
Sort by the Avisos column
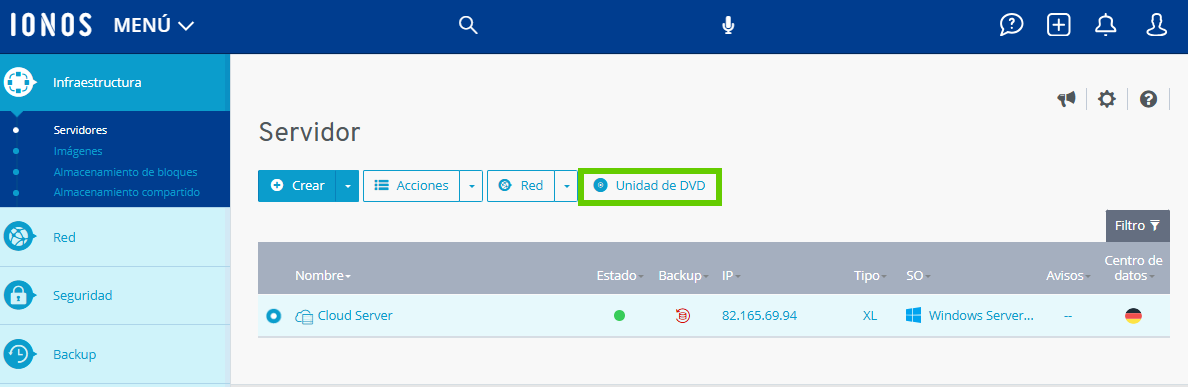click(1068, 276)
